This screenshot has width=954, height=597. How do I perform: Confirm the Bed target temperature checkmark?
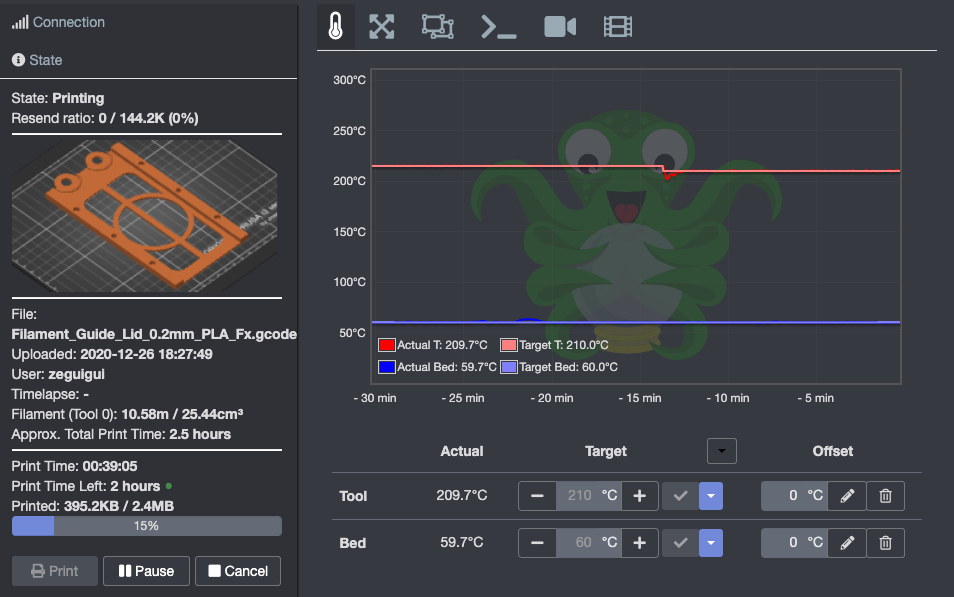point(680,543)
